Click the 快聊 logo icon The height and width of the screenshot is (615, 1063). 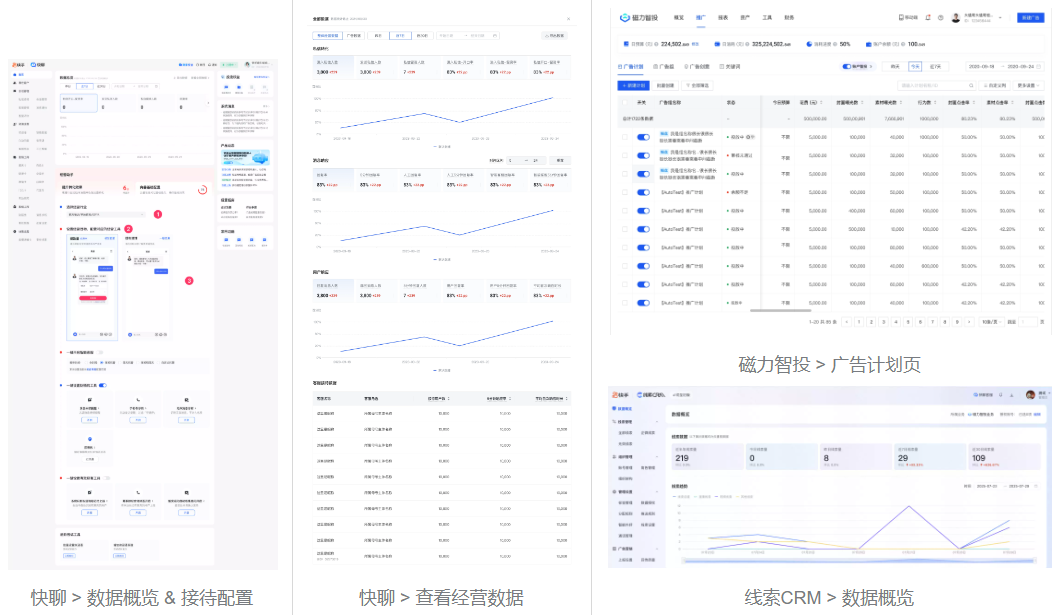33,64
